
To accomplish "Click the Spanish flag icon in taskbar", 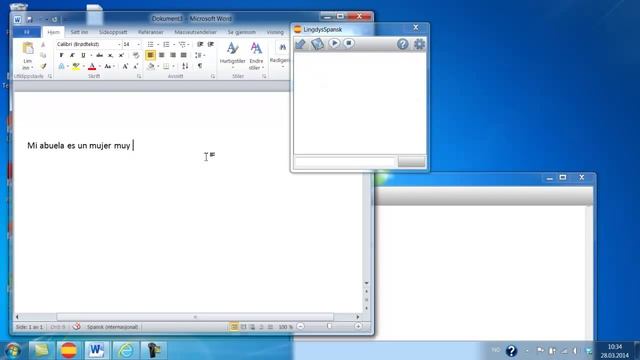I will 69,350.
